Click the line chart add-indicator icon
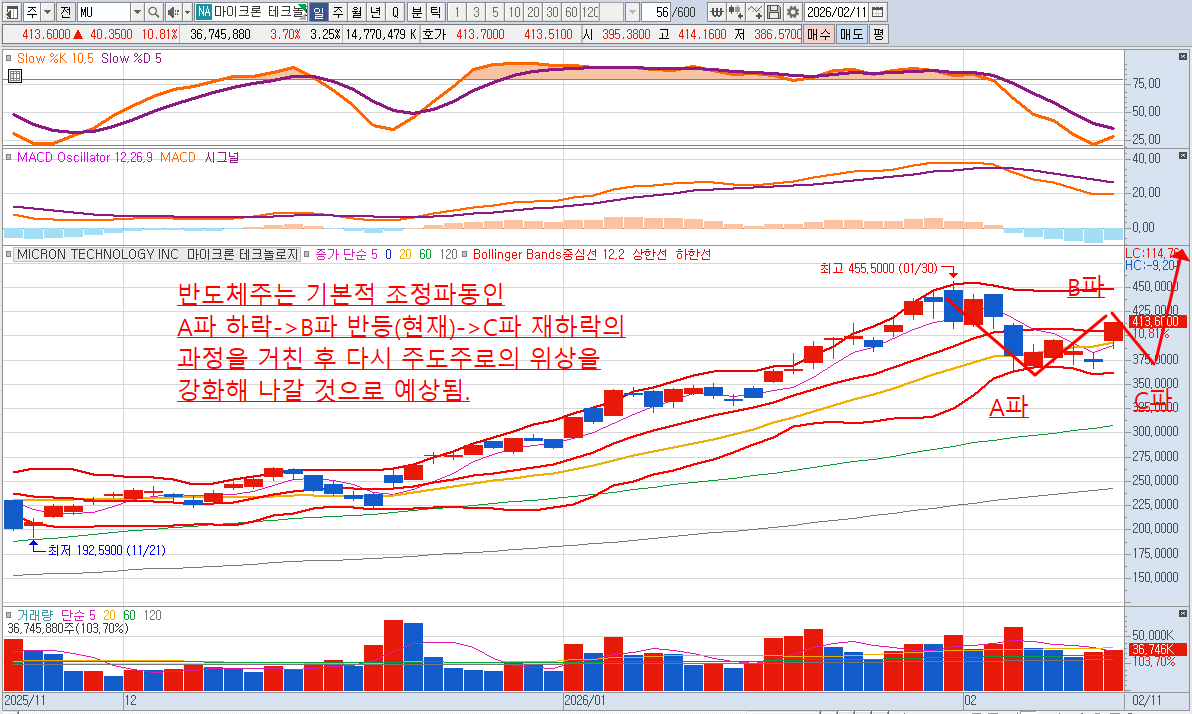The height and width of the screenshot is (714, 1192). pos(756,12)
